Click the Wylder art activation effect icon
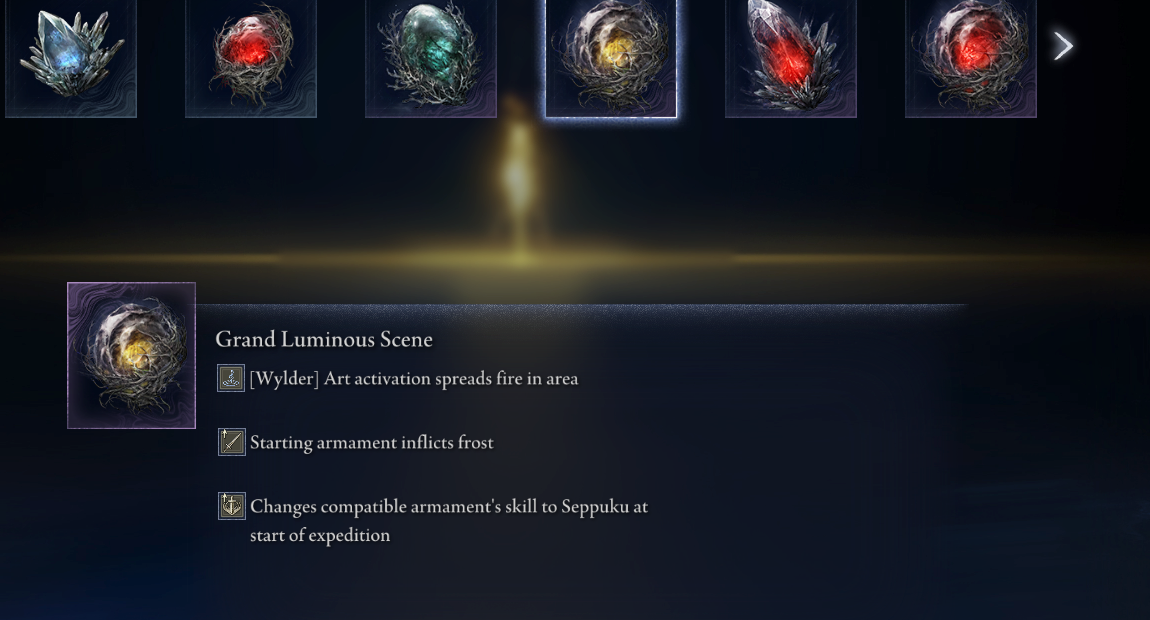 pyautogui.click(x=231, y=379)
